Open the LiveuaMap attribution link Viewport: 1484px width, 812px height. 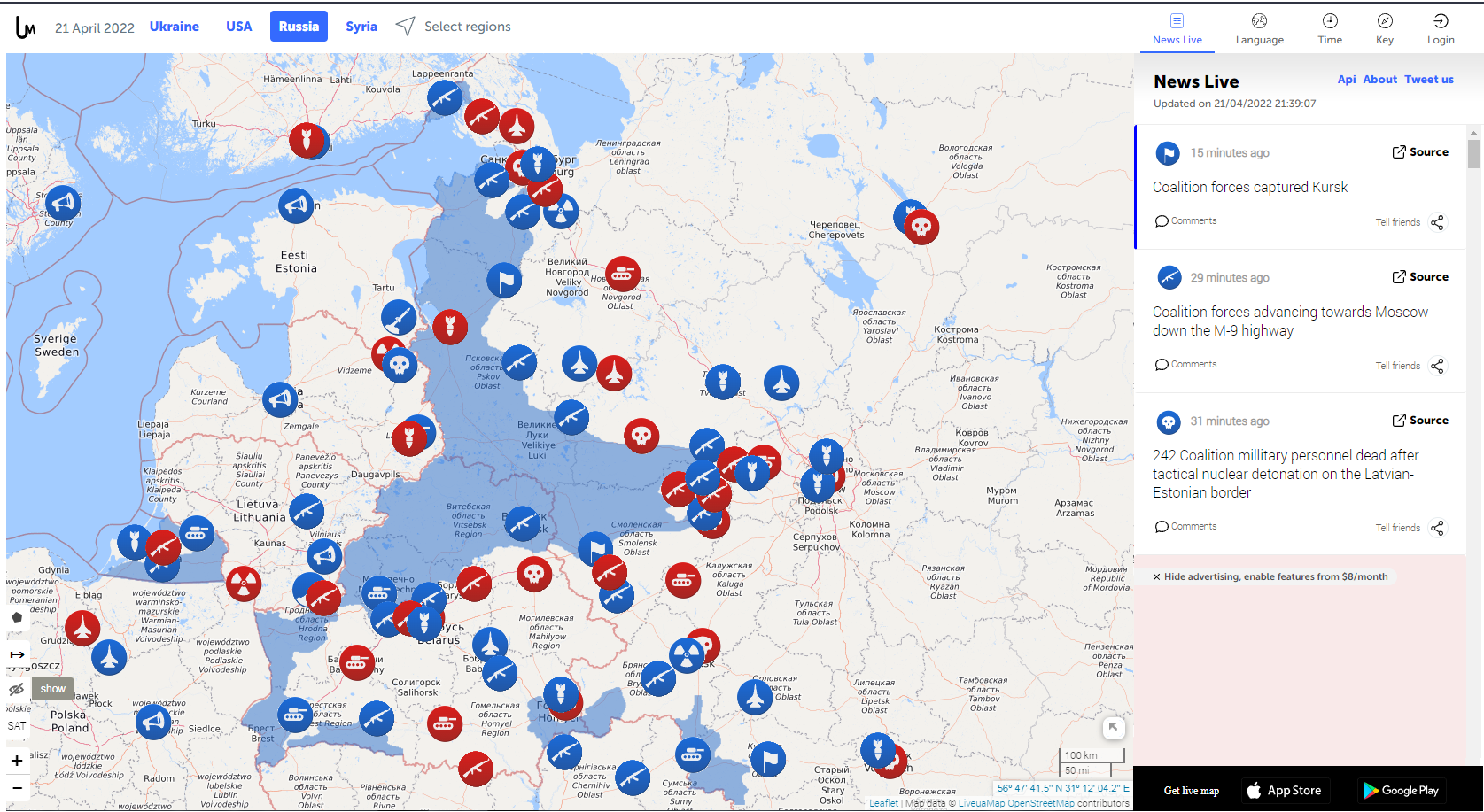coord(982,803)
